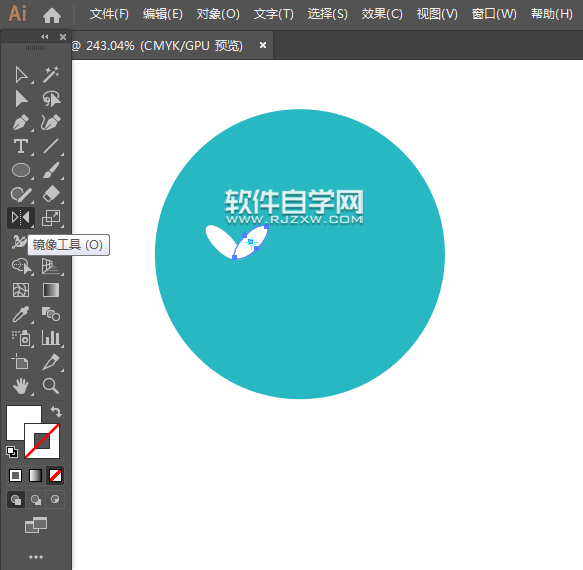Change screen mode button
The width and height of the screenshot is (583, 570).
pyautogui.click(x=36, y=525)
